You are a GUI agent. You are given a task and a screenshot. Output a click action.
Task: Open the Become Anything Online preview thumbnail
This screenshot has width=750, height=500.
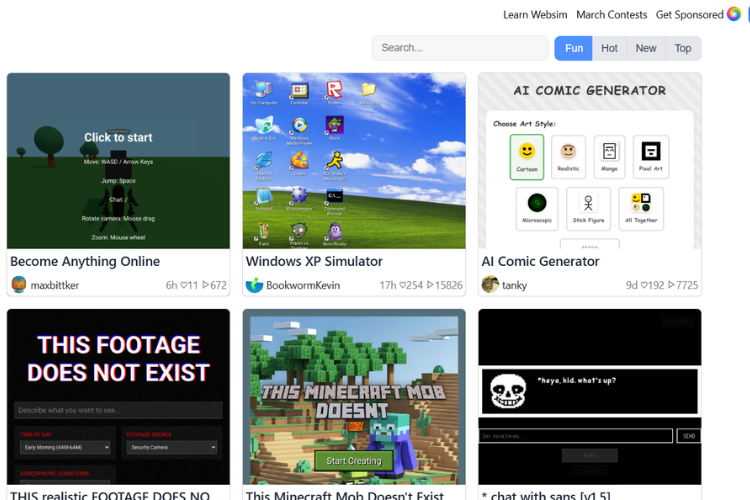tap(118, 161)
